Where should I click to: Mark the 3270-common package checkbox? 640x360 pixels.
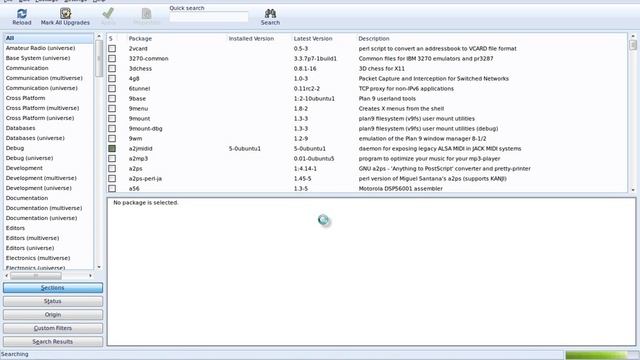112,58
